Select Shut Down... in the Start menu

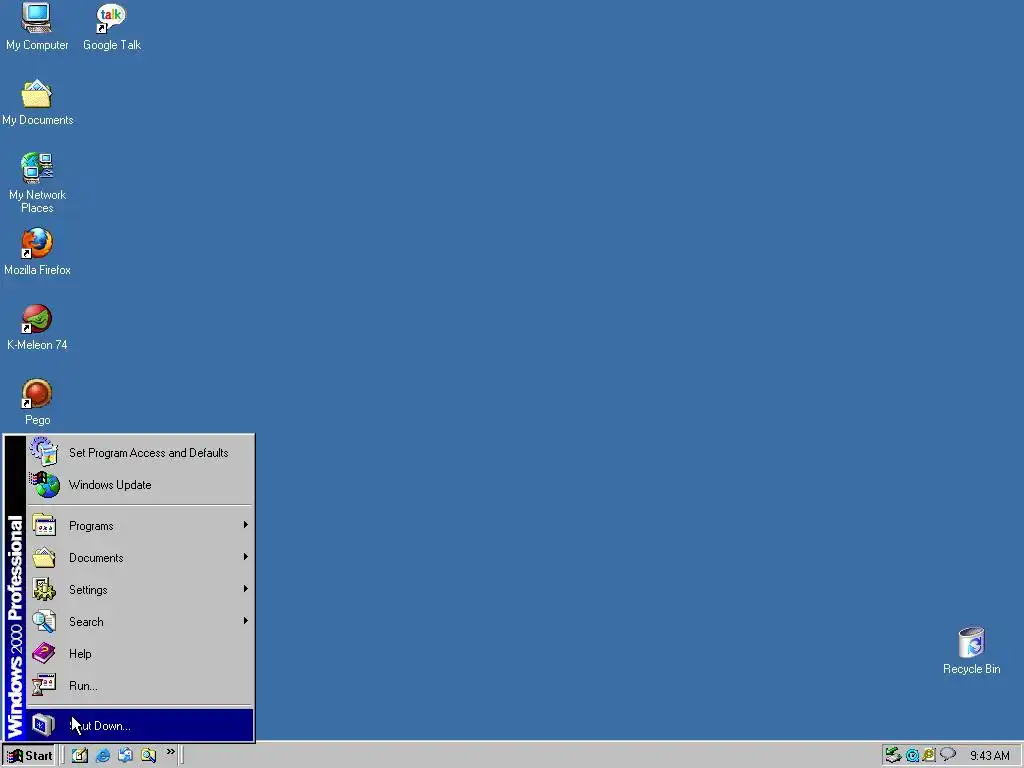[140, 726]
